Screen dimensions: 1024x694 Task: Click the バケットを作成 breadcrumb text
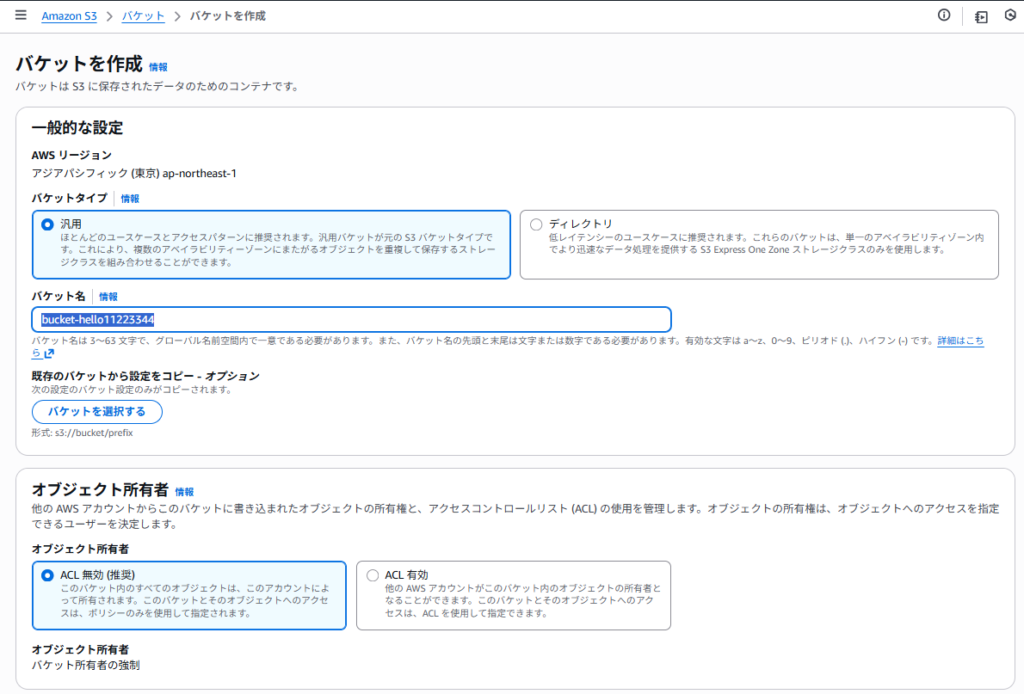pyautogui.click(x=227, y=17)
